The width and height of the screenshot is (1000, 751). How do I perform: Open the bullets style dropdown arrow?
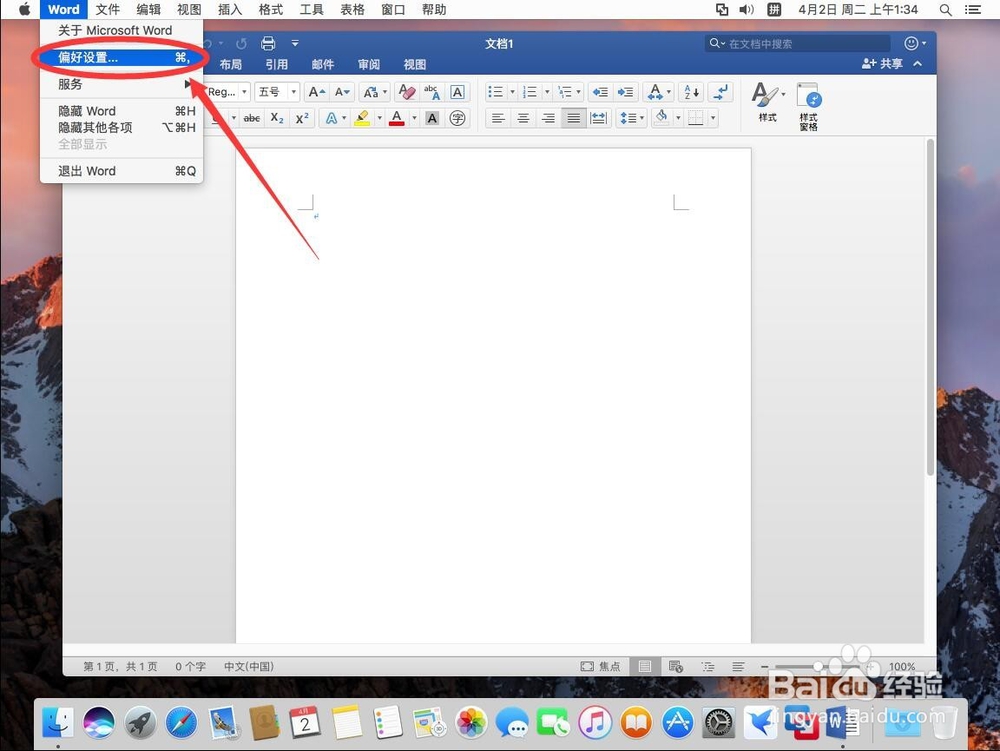pyautogui.click(x=512, y=92)
